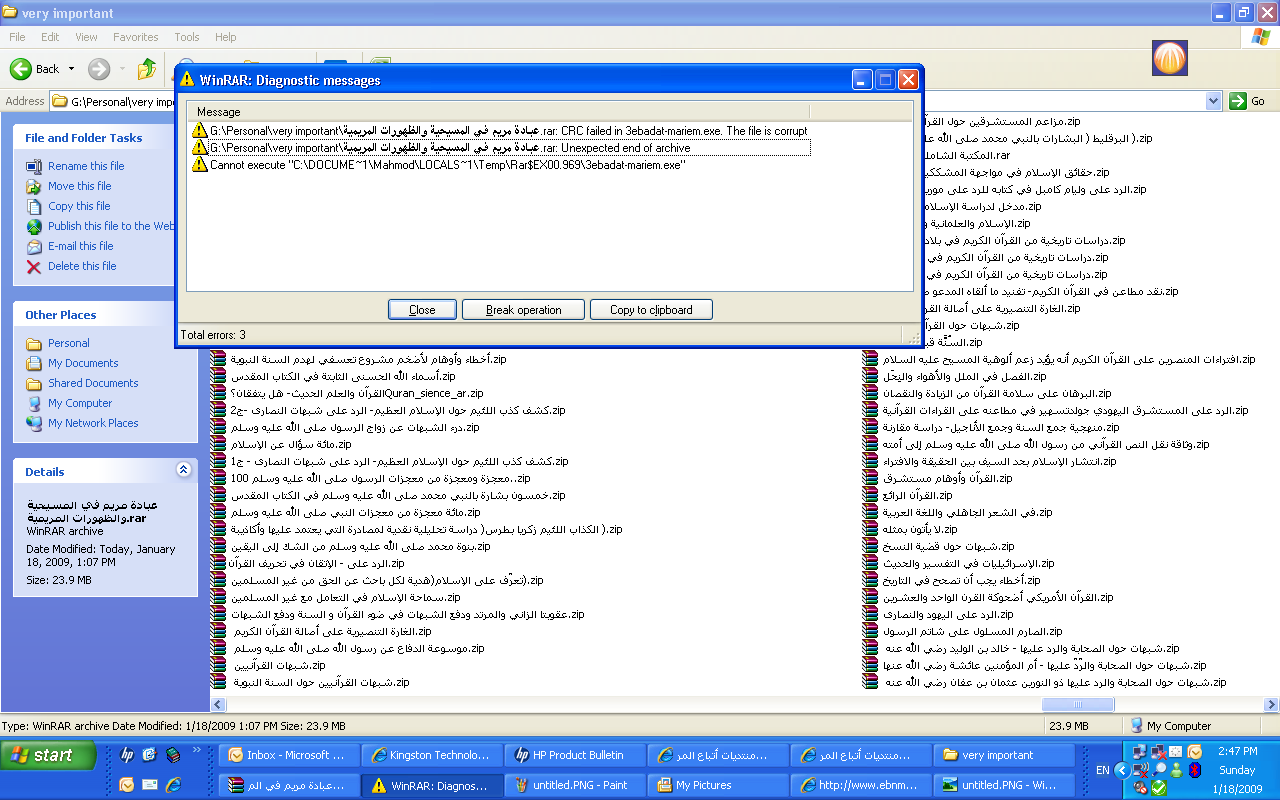The width and height of the screenshot is (1280, 800).
Task: Switch to My Pictures taskbar button
Action: coord(718,785)
